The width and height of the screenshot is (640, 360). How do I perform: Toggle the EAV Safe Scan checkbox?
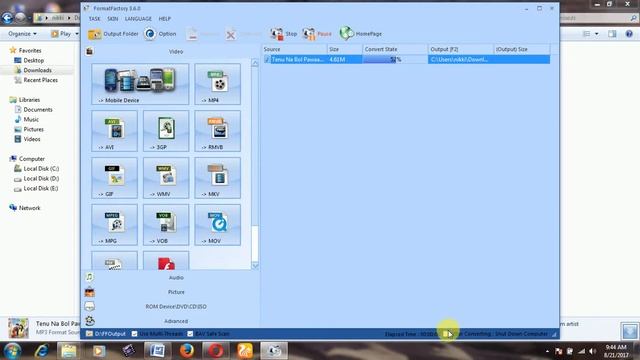click(x=190, y=334)
